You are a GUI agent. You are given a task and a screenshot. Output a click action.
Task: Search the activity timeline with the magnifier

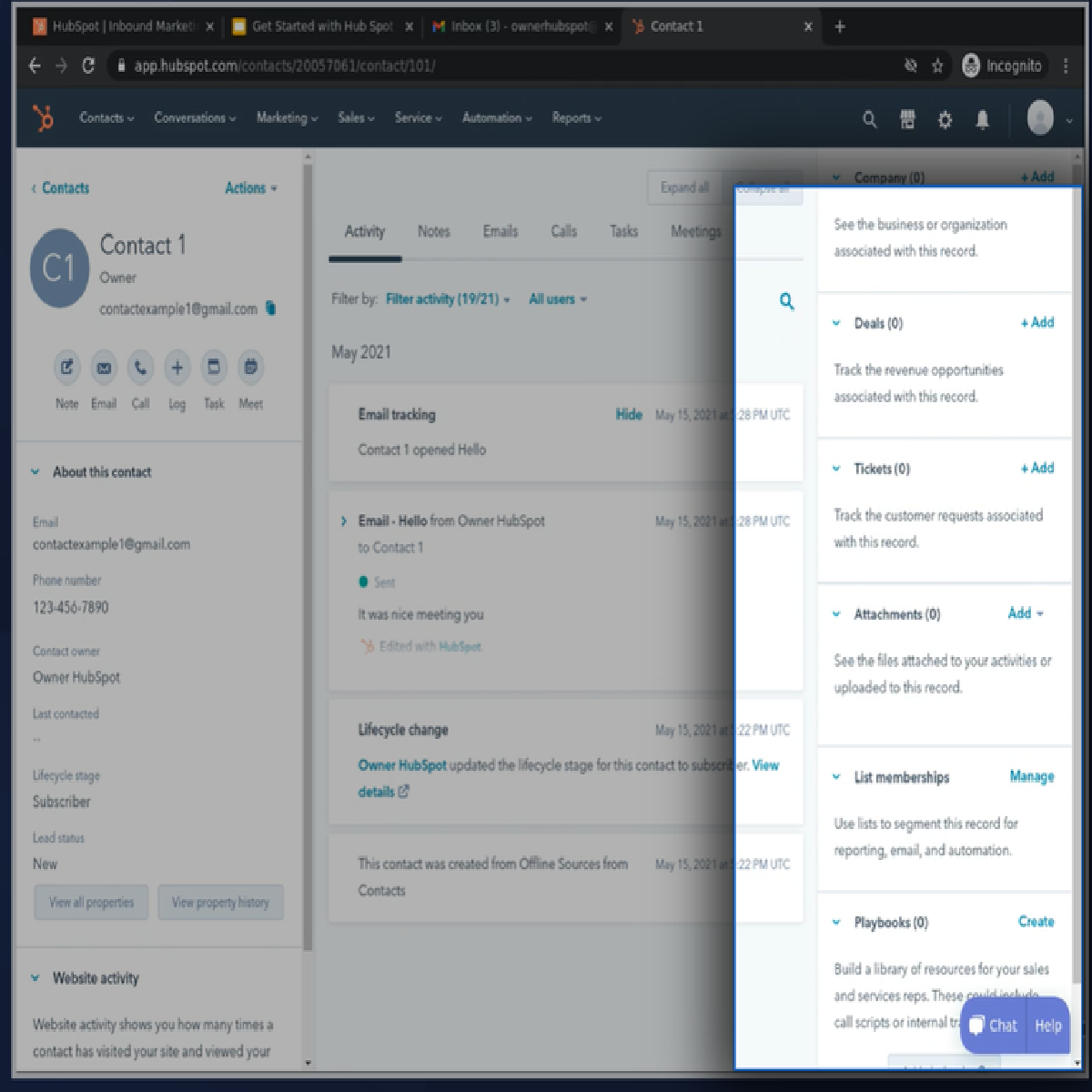point(787,301)
